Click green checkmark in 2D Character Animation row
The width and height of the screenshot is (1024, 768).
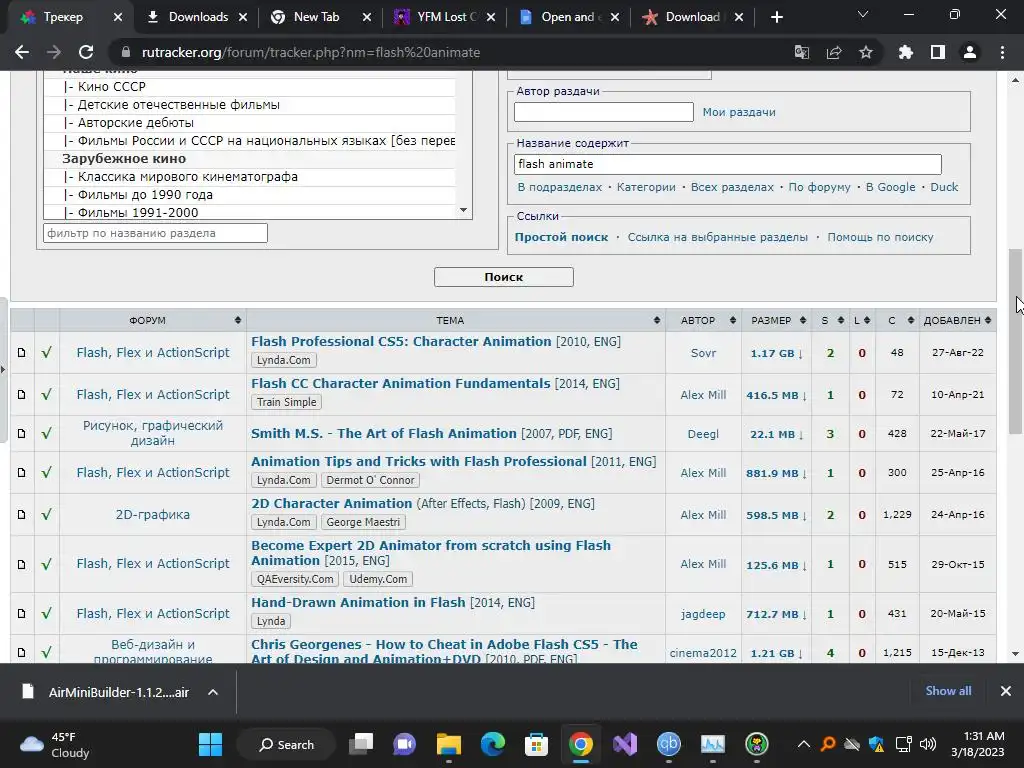click(x=46, y=515)
